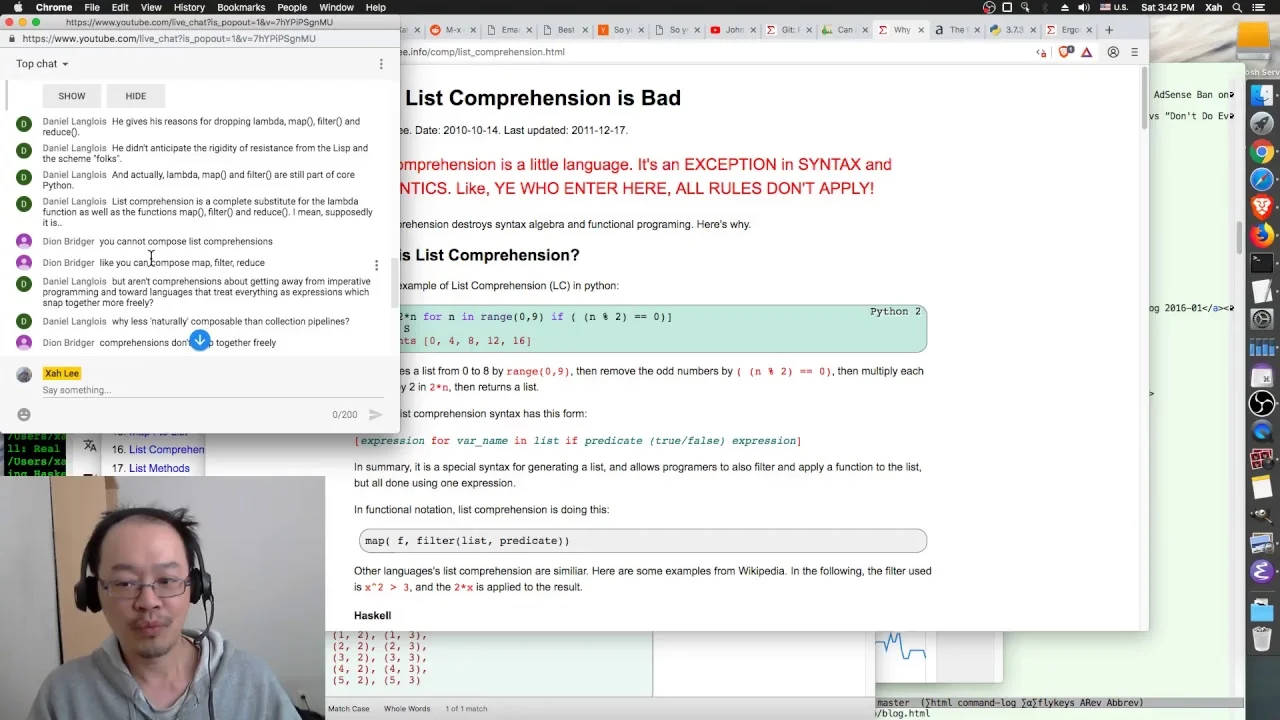Click the Brave Shields lion icon in toolbar
This screenshot has width=1280, height=720.
[x=1065, y=52]
